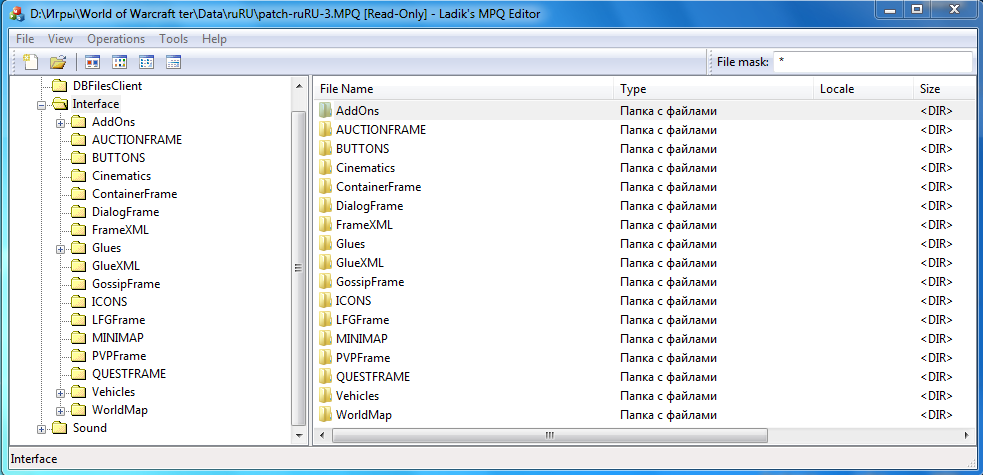The width and height of the screenshot is (983, 475).
Task: Click the DialogFrame folder icon in file list
Action: click(325, 206)
